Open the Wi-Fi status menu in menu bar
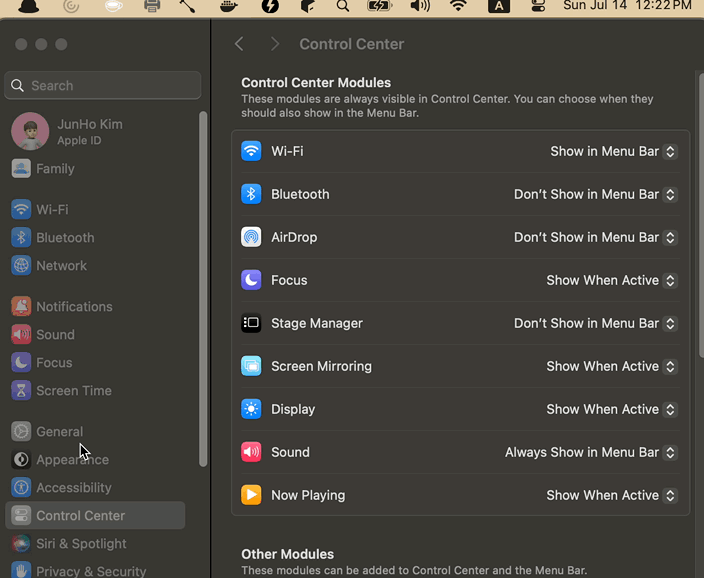704x578 pixels. tap(458, 6)
